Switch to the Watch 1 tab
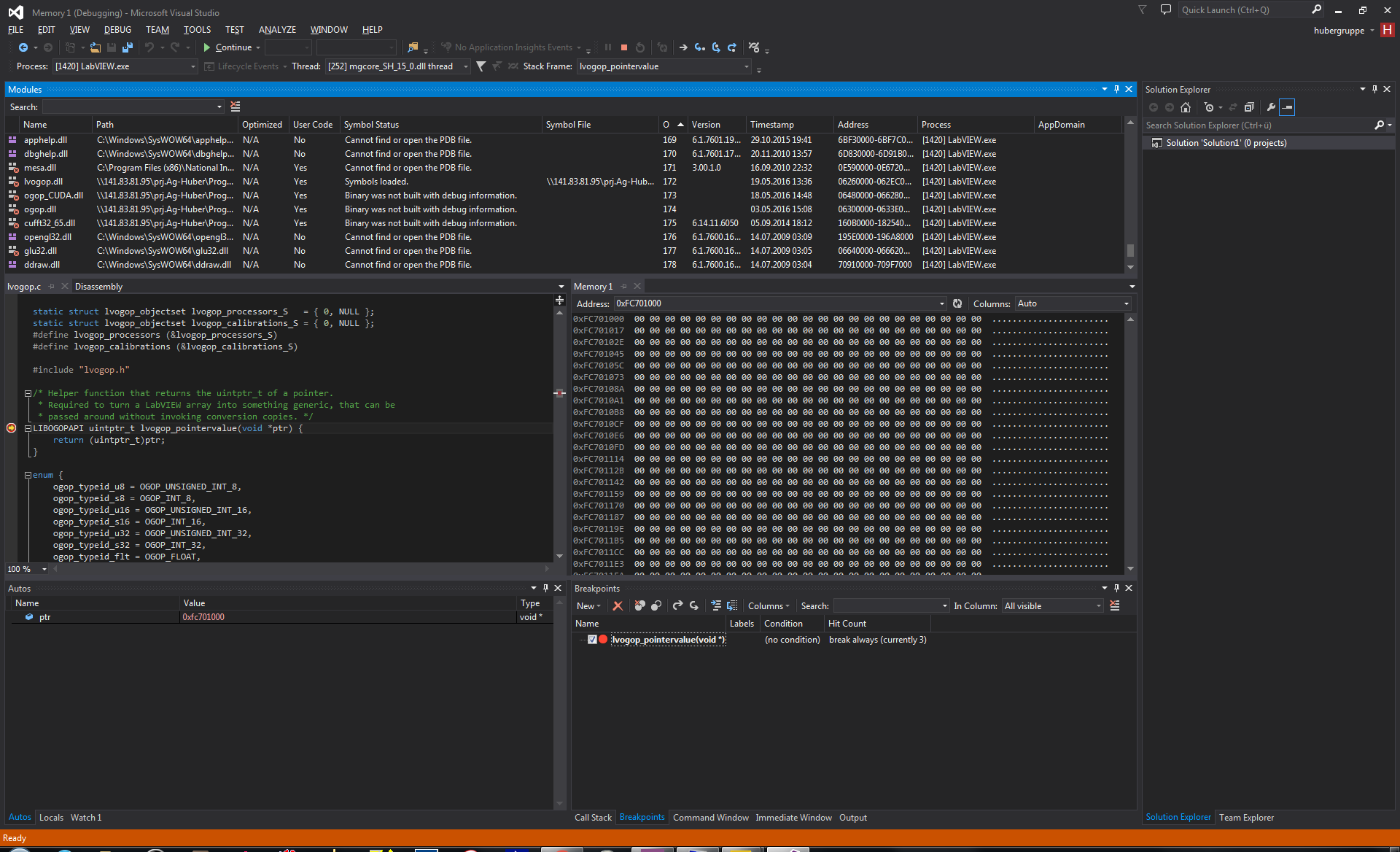The image size is (1400, 852). 86,818
